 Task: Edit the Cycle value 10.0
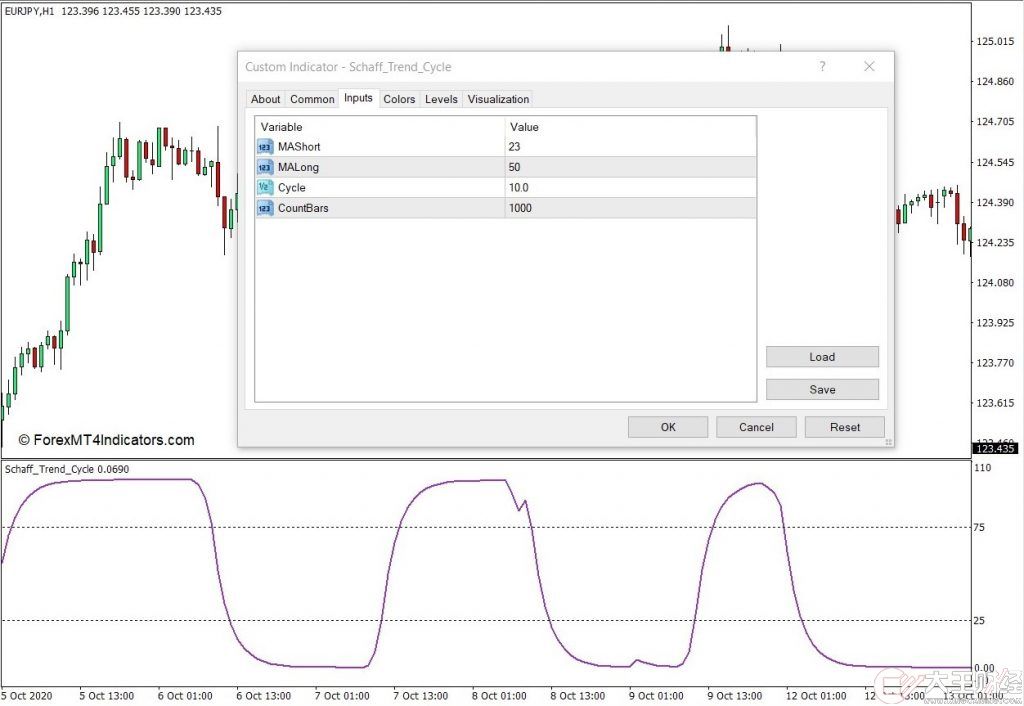click(x=631, y=187)
